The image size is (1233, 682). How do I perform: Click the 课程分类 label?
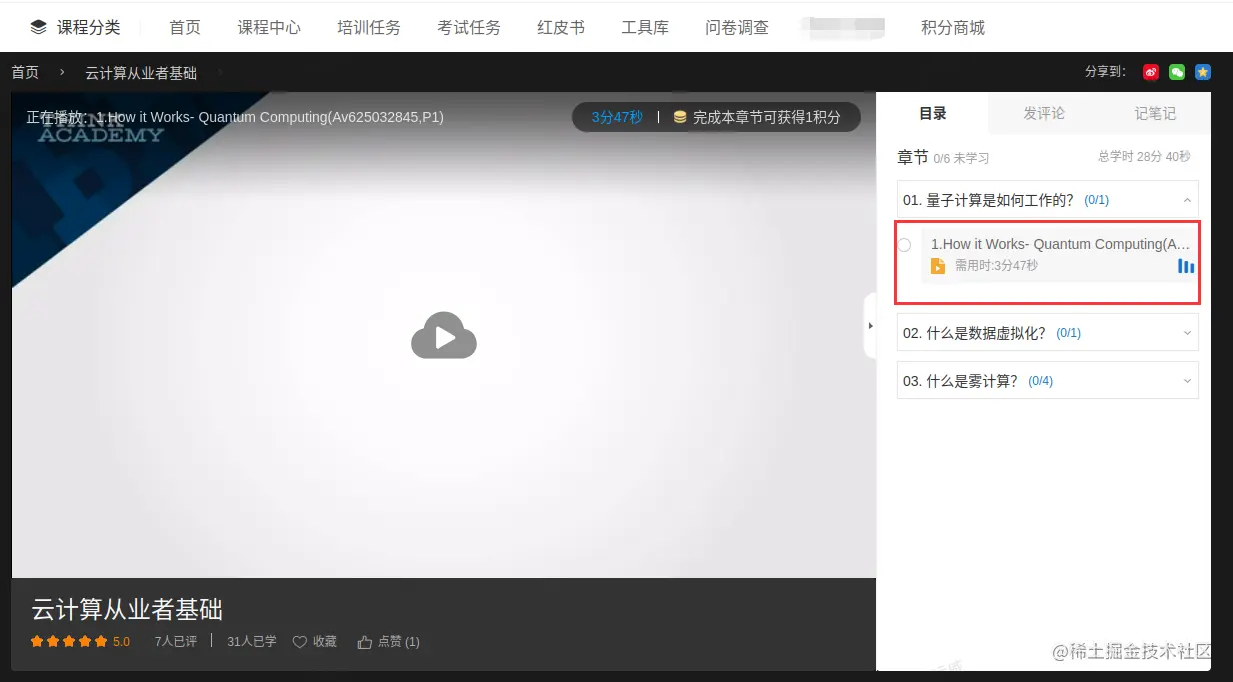click(x=88, y=27)
